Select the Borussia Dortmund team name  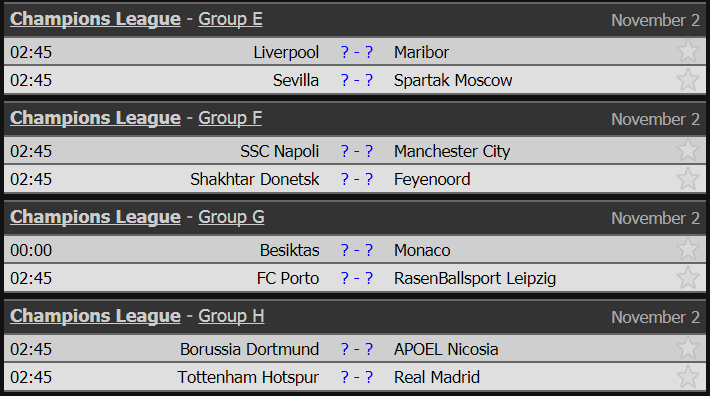[x=249, y=349]
